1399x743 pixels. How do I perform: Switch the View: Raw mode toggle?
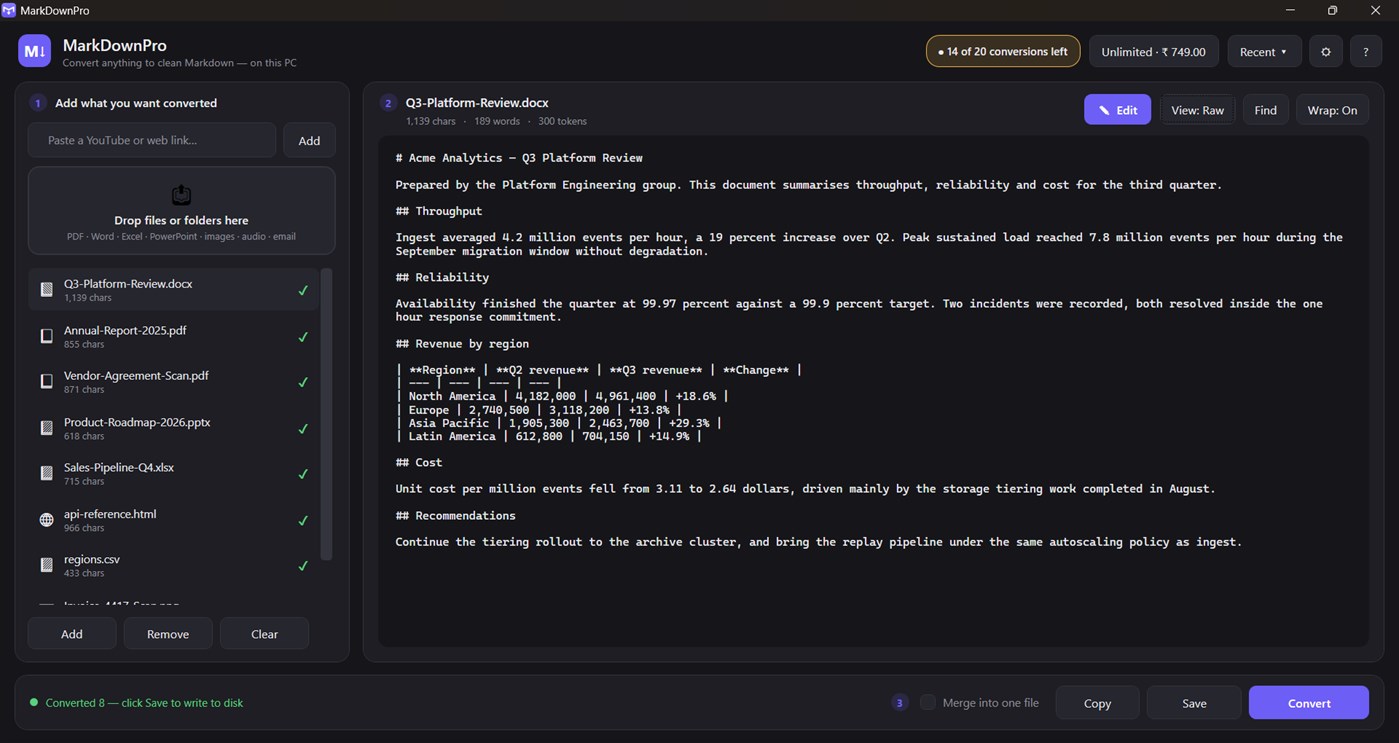1197,110
